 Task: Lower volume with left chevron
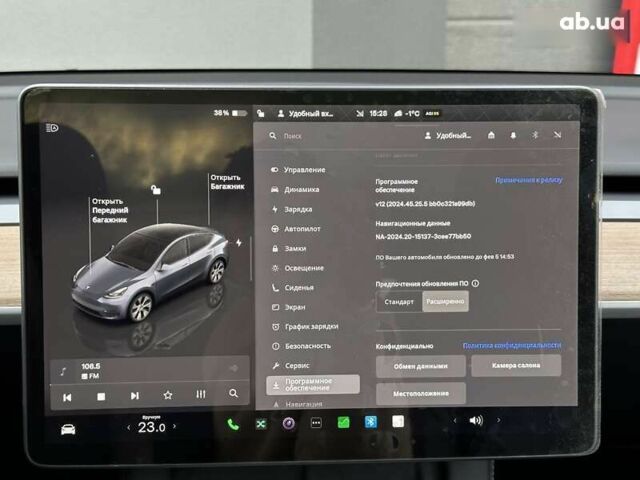[x=455, y=420]
